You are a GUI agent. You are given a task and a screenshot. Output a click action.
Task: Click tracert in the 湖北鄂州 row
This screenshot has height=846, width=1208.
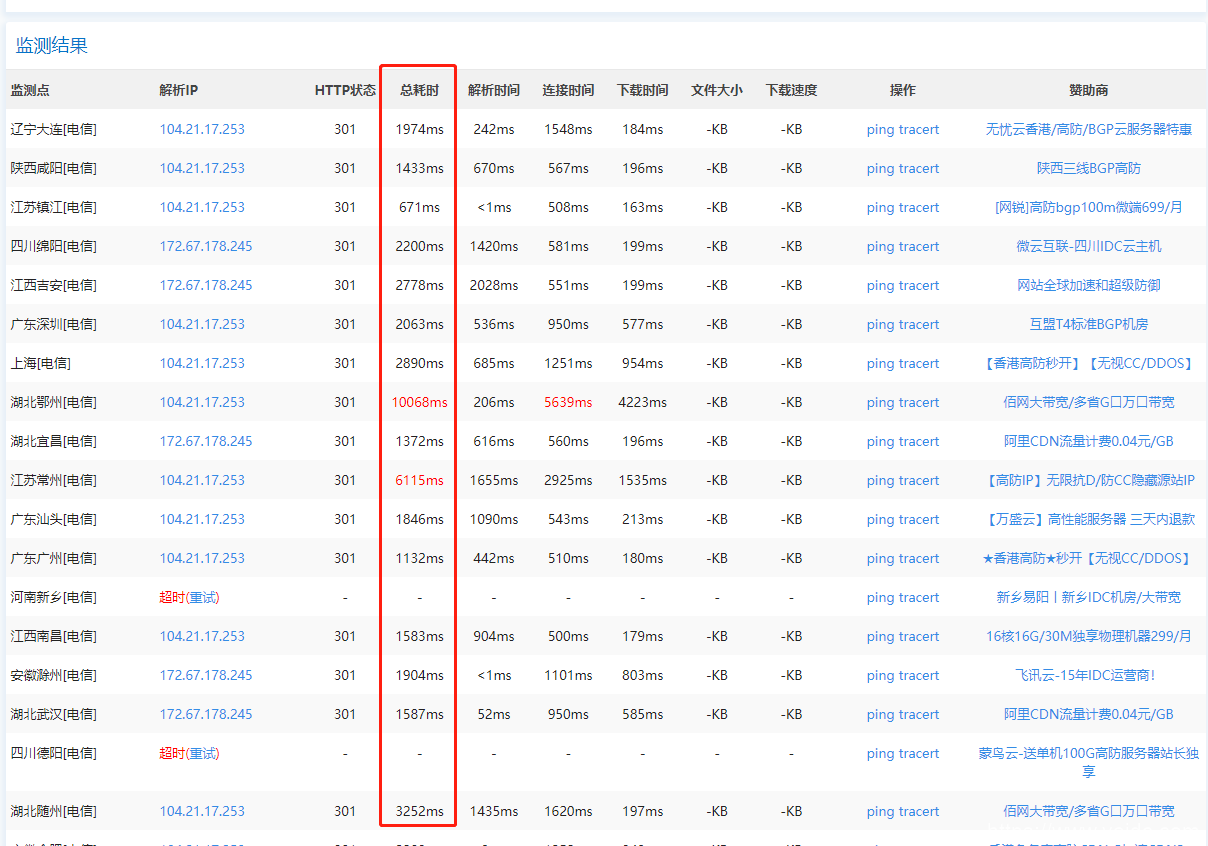click(x=918, y=402)
